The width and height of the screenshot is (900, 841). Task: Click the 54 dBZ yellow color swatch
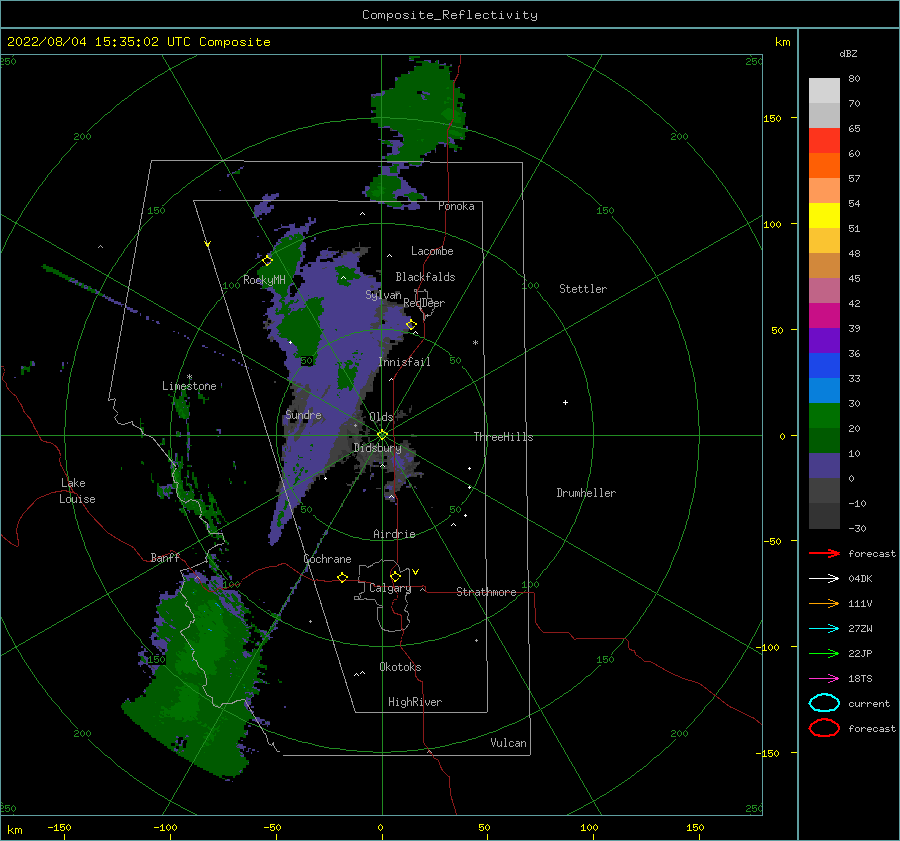(824, 215)
